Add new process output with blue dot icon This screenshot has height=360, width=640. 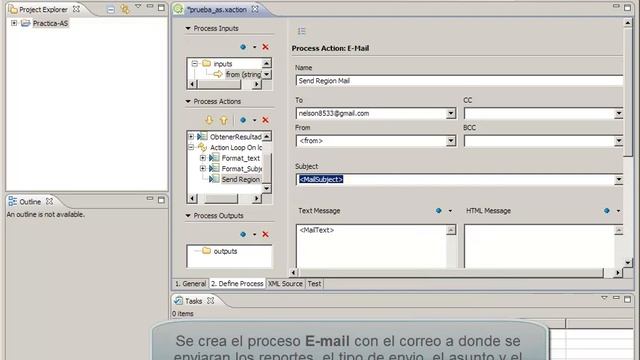pyautogui.click(x=243, y=234)
